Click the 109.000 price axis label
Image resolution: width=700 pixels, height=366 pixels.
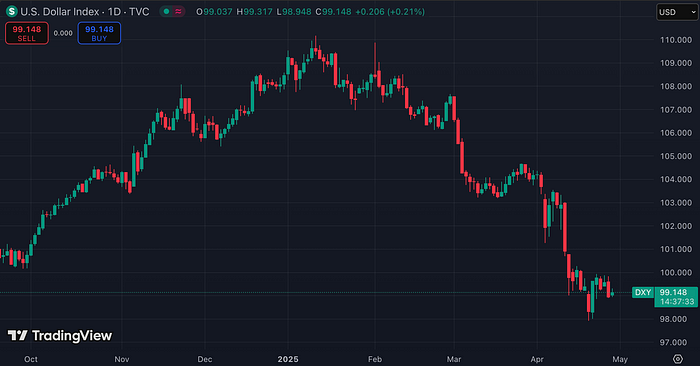(676, 63)
